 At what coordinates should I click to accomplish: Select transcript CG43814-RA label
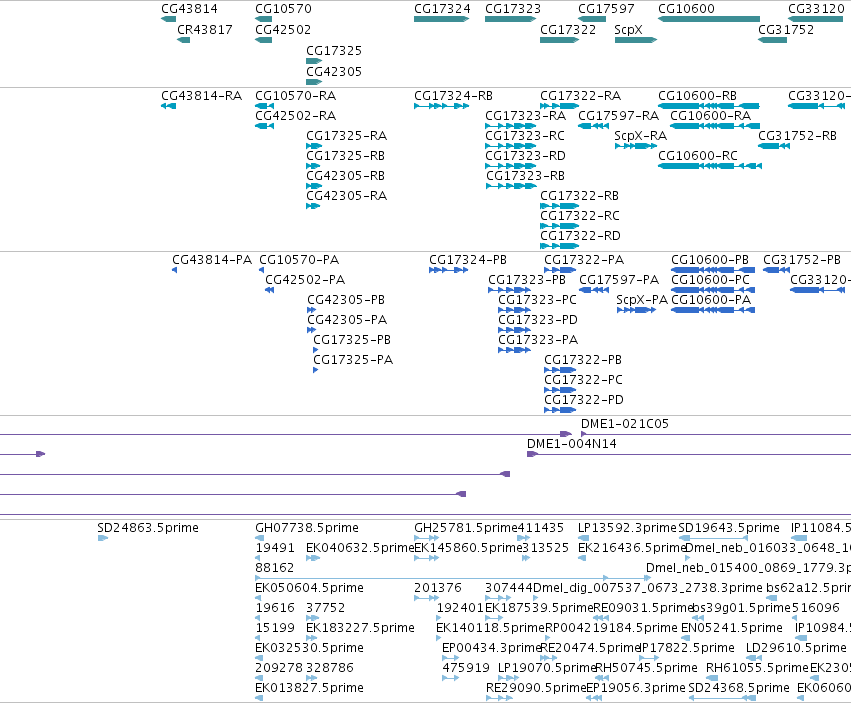201,96
